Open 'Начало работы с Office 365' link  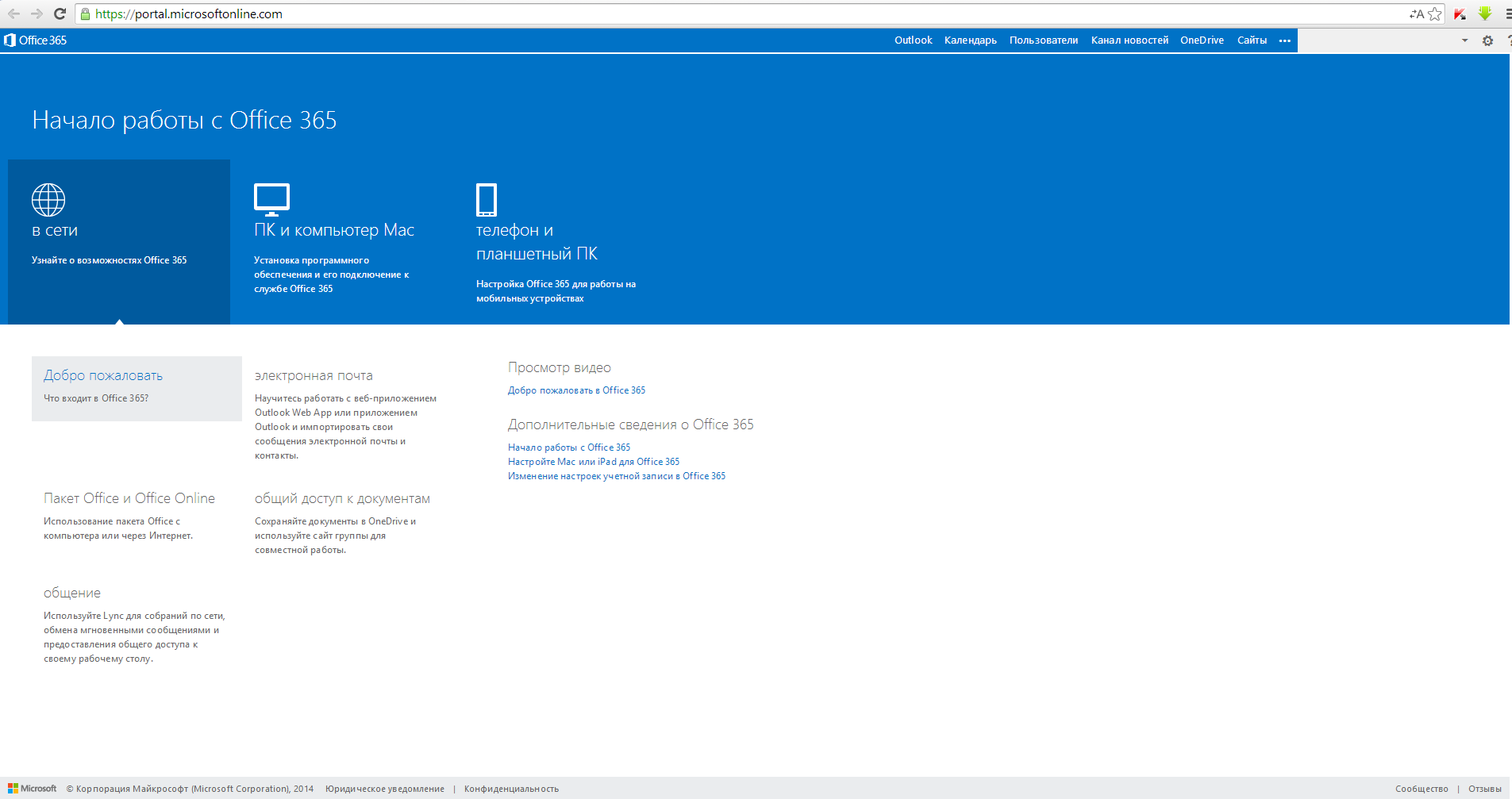pos(569,448)
